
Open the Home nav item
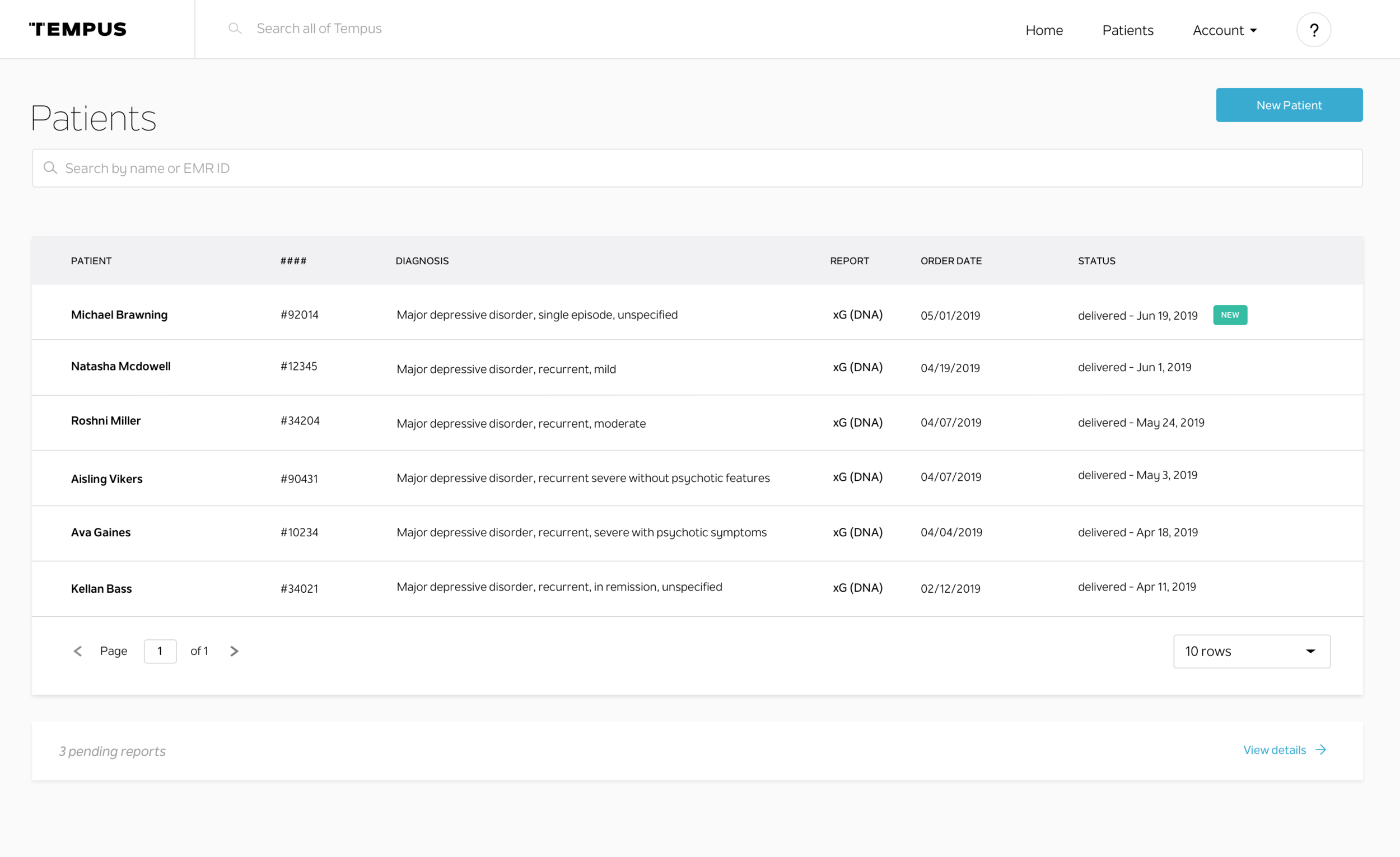tap(1044, 30)
